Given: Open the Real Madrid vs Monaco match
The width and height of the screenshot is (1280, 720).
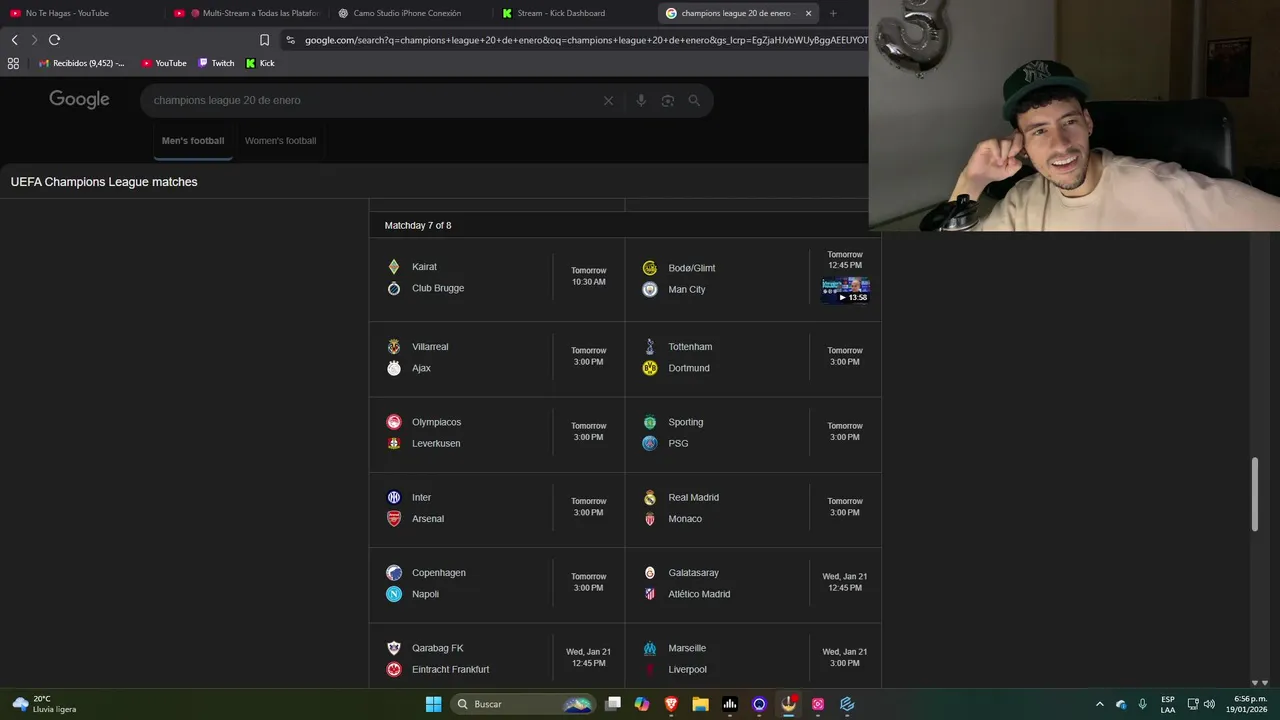Looking at the screenshot, I should coord(753,508).
